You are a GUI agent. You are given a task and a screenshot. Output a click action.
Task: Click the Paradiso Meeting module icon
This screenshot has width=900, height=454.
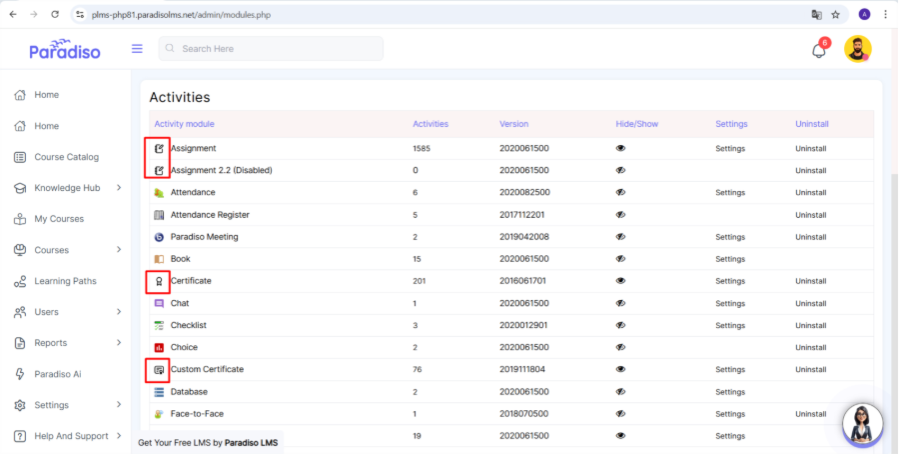click(158, 237)
